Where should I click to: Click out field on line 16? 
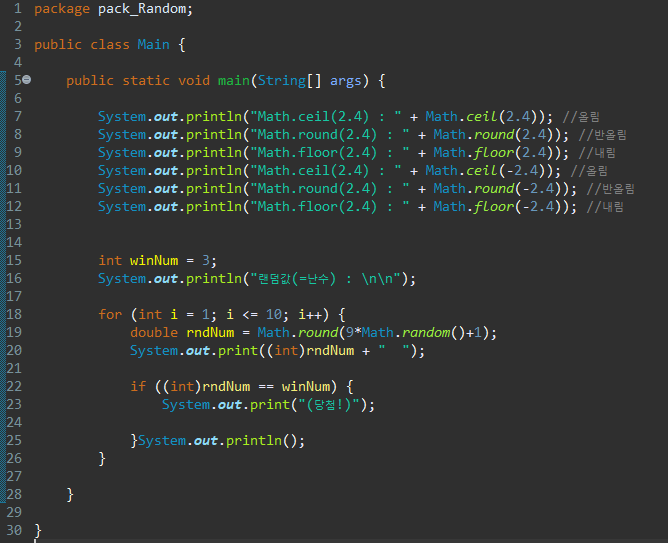coord(166,279)
